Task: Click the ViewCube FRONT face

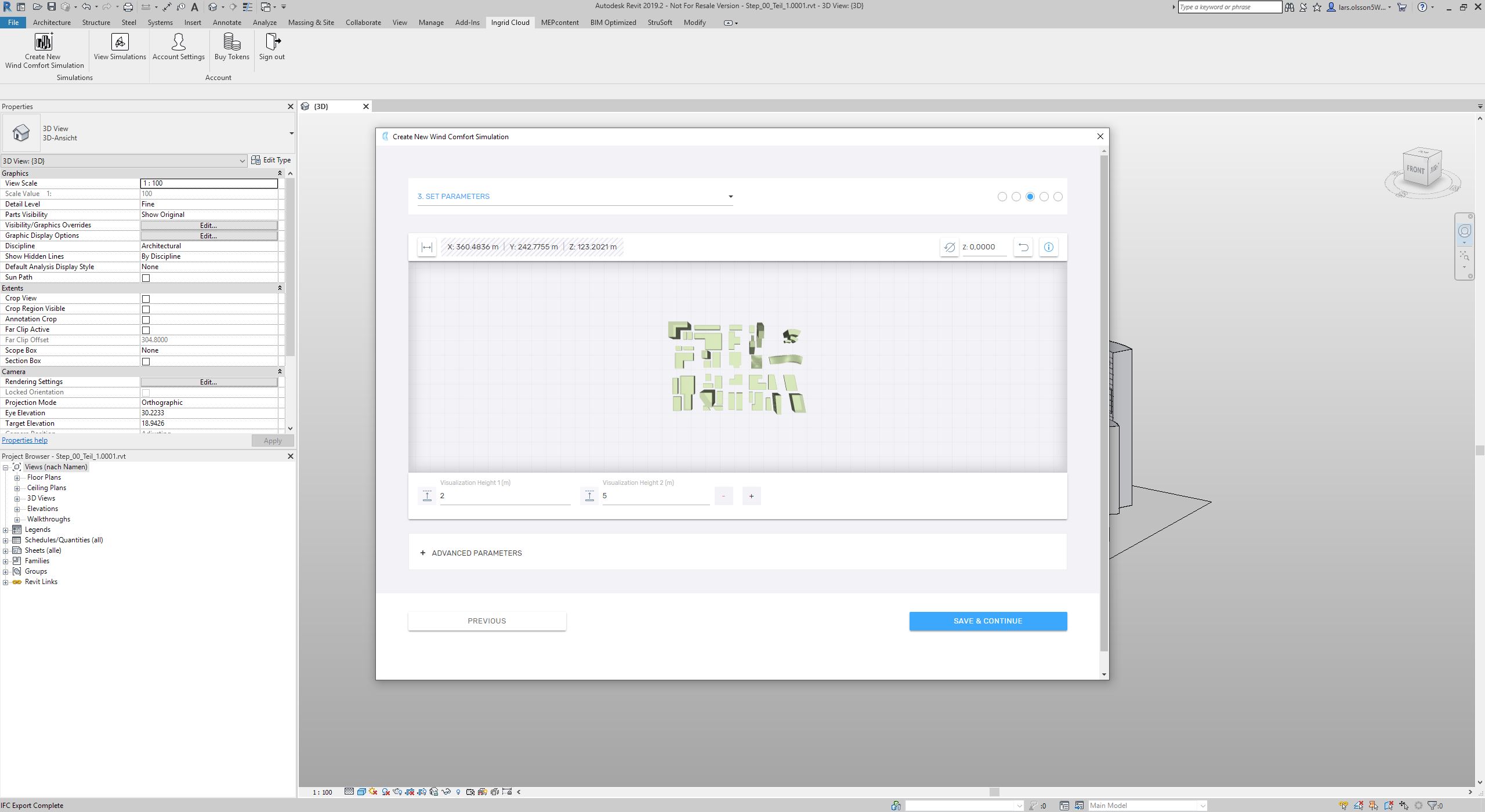Action: [x=1415, y=169]
